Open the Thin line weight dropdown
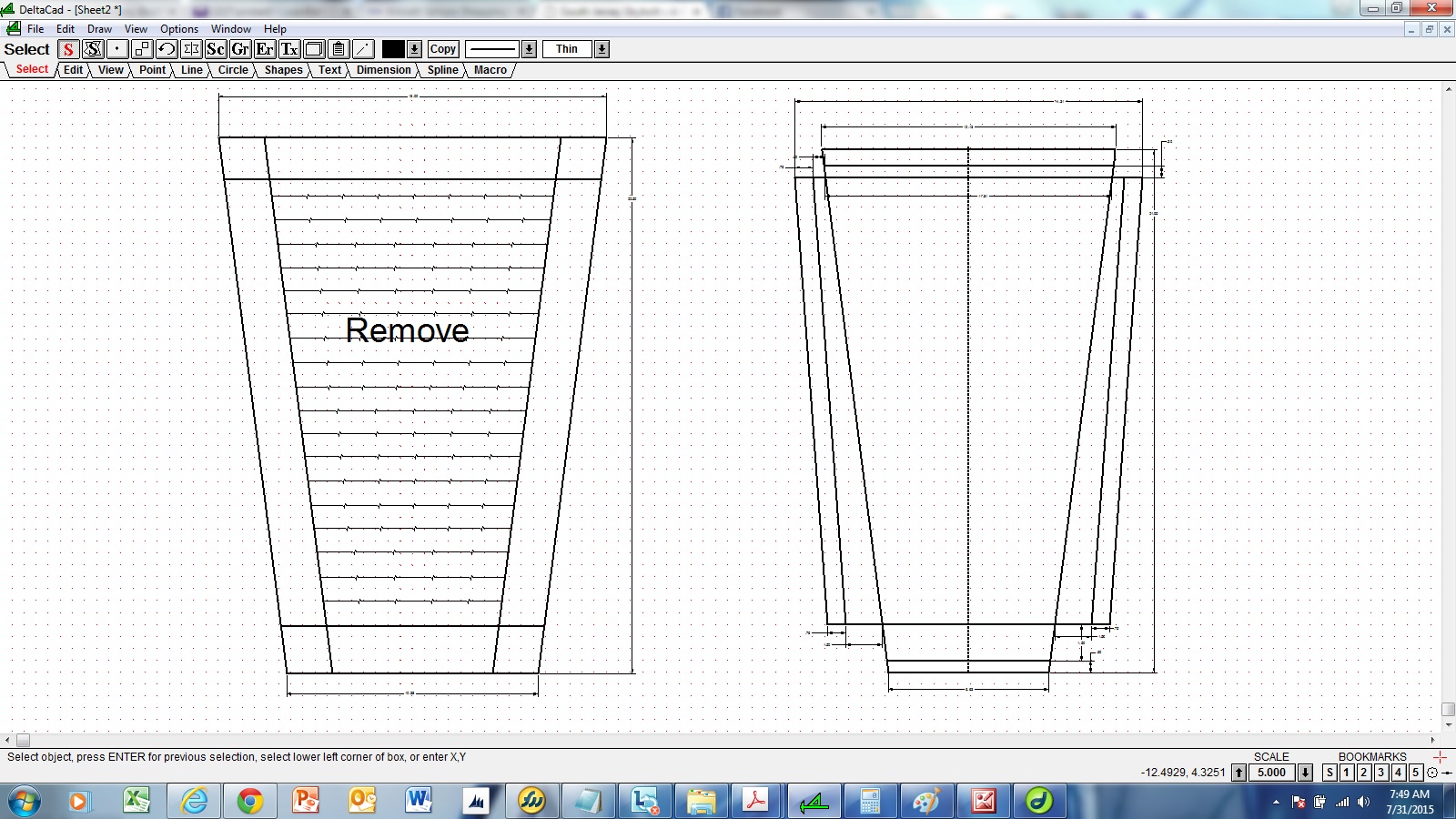Image resolution: width=1456 pixels, height=819 pixels. 602,49
